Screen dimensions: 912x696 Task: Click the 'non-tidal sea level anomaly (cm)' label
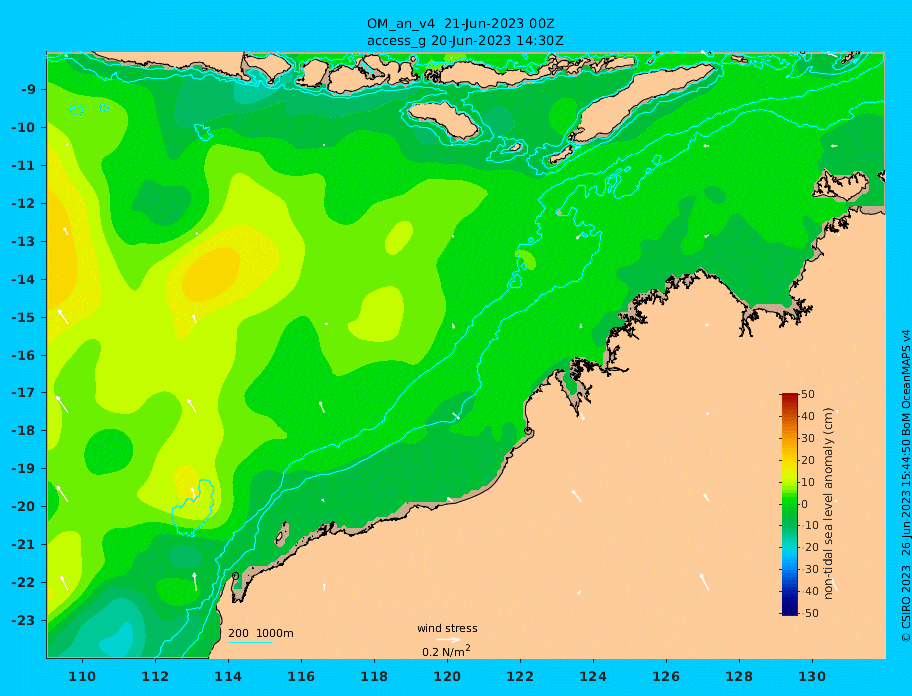[x=829, y=504]
